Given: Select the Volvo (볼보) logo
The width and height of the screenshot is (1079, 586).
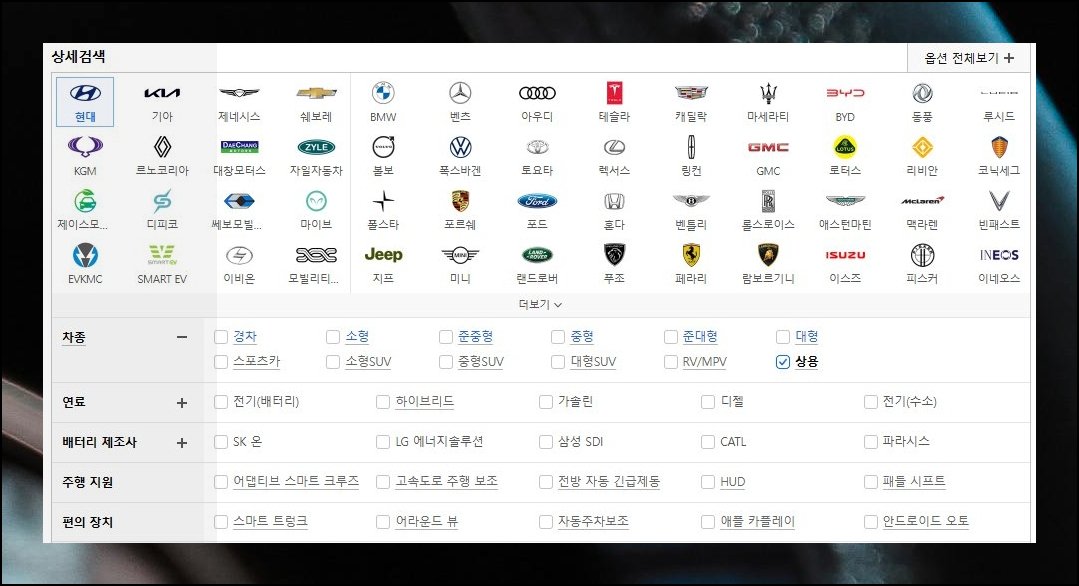Looking at the screenshot, I should click(x=383, y=146).
